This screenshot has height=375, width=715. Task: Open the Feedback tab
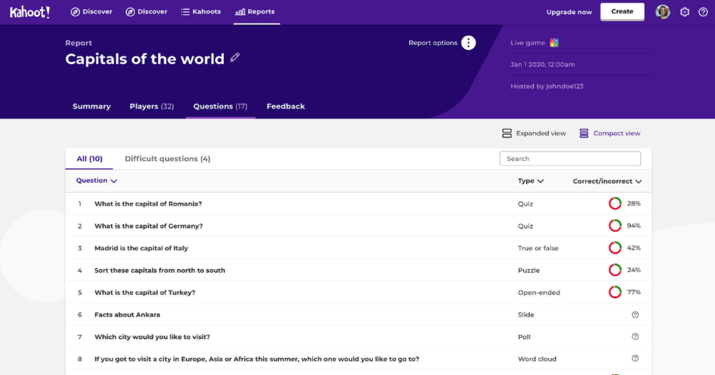[286, 106]
